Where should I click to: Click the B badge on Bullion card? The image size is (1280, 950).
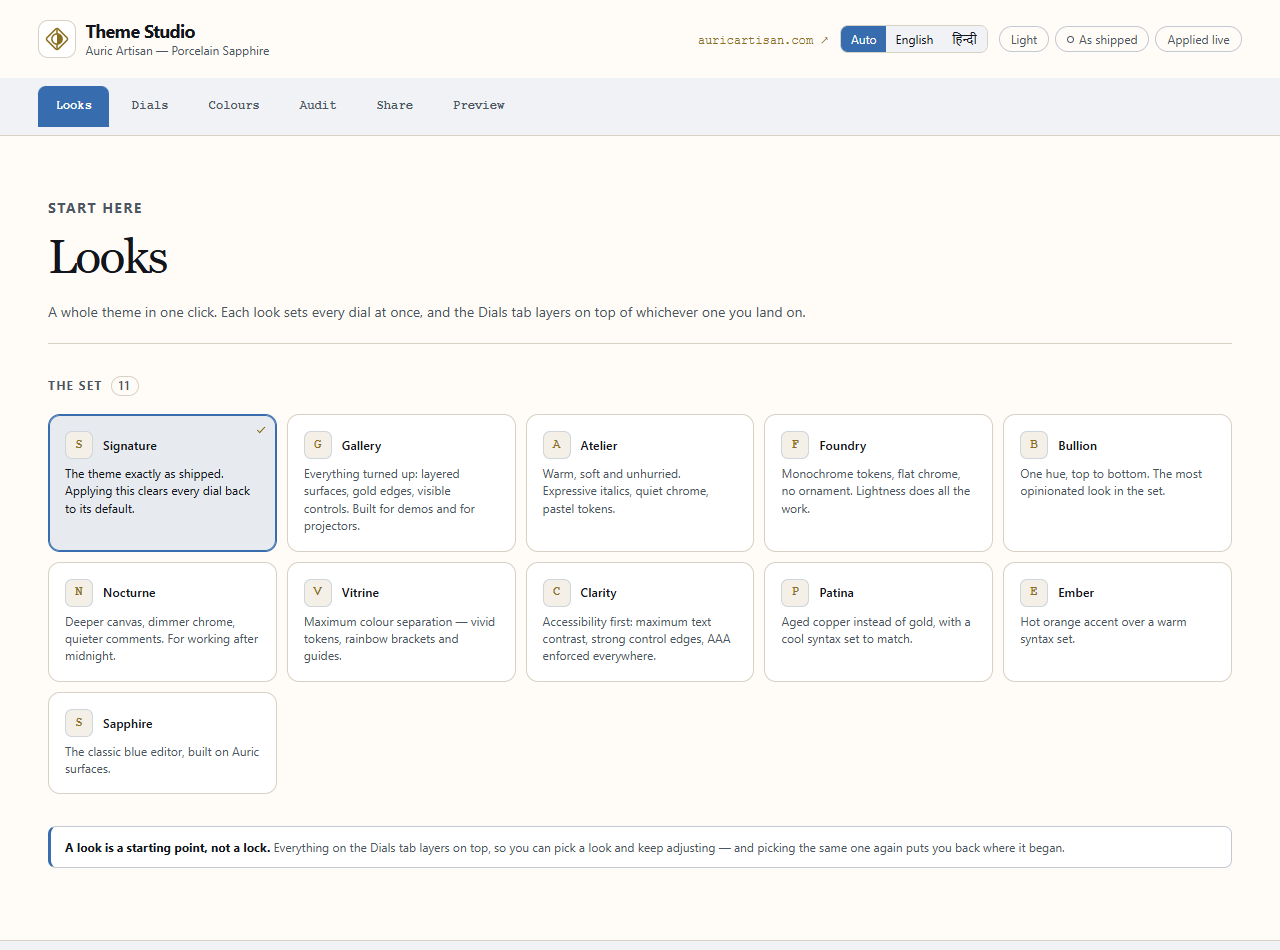(x=1034, y=445)
